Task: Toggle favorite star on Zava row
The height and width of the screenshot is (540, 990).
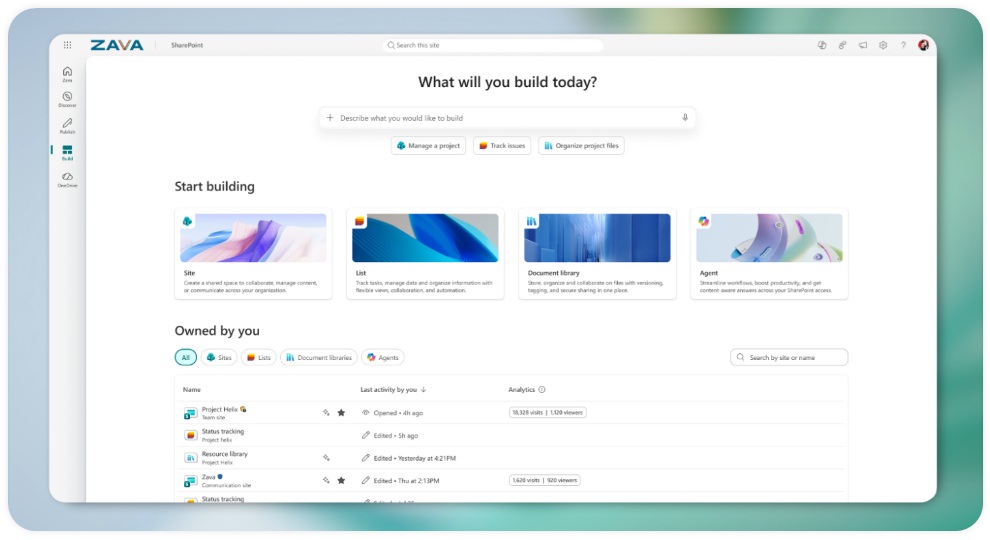Action: coord(341,480)
